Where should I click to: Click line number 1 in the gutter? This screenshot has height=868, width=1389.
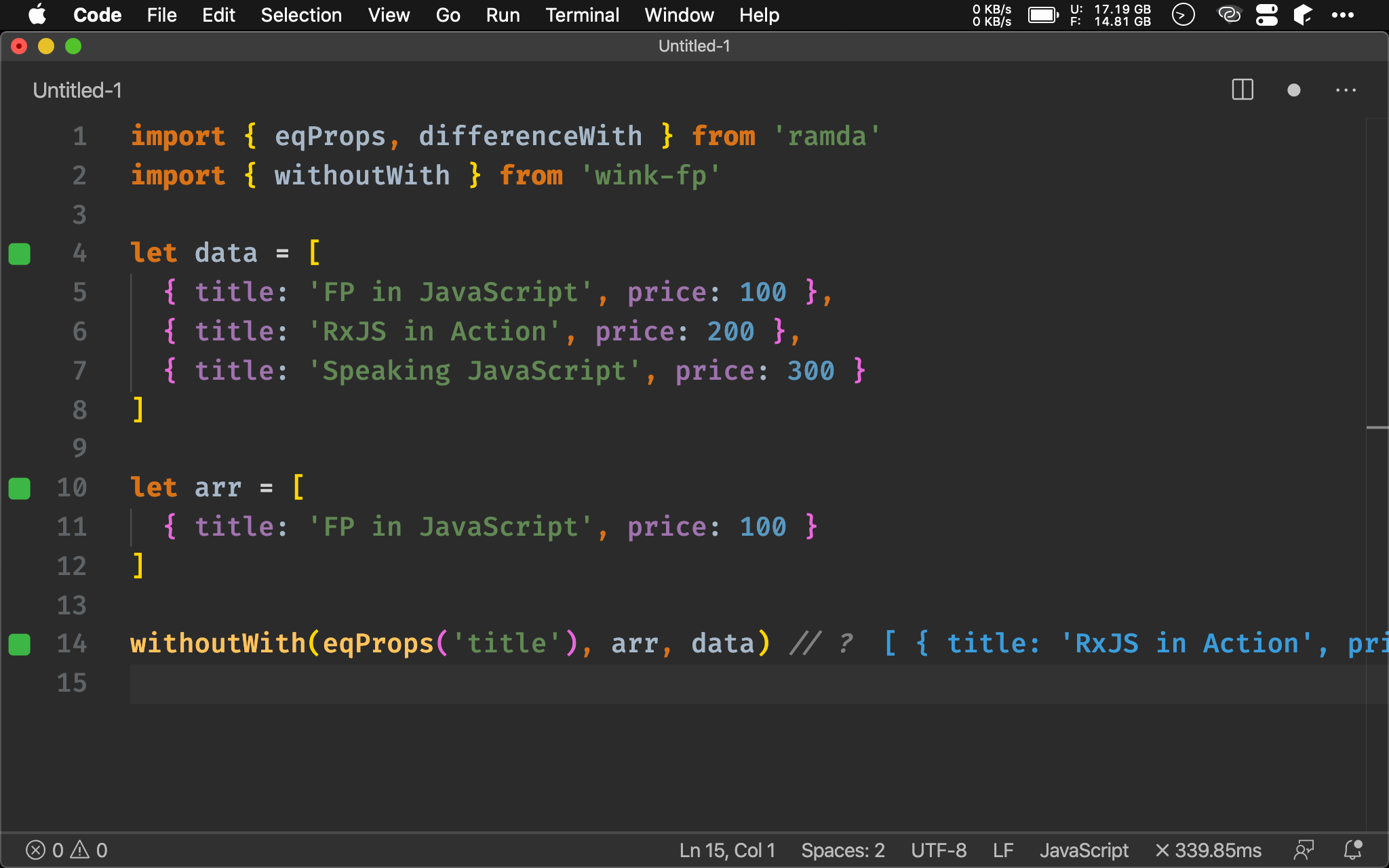[79, 136]
